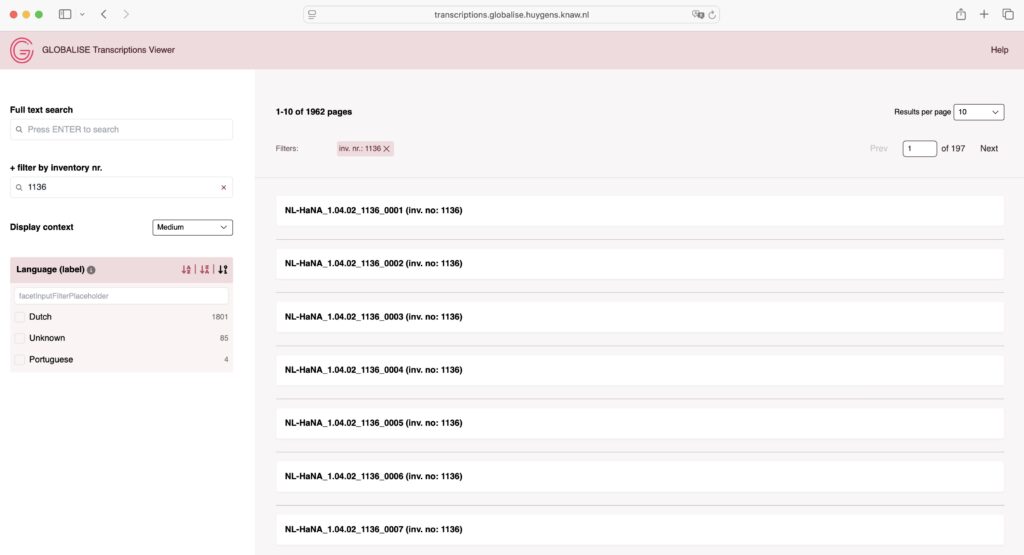Check the Portuguese language checkbox
Screen dimensions: 1024x555
20,360
